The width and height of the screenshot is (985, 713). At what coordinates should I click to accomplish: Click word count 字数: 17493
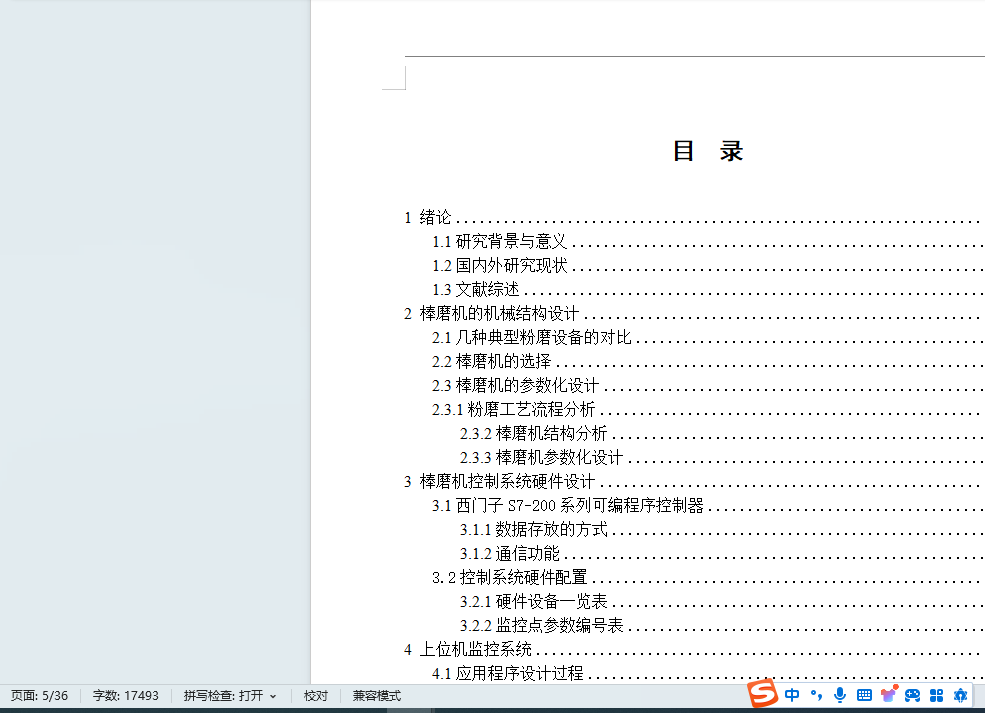(x=126, y=695)
